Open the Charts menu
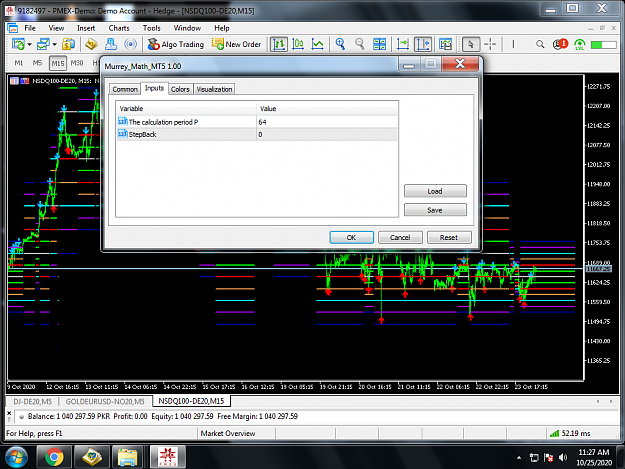This screenshot has width=625, height=469. tap(119, 28)
